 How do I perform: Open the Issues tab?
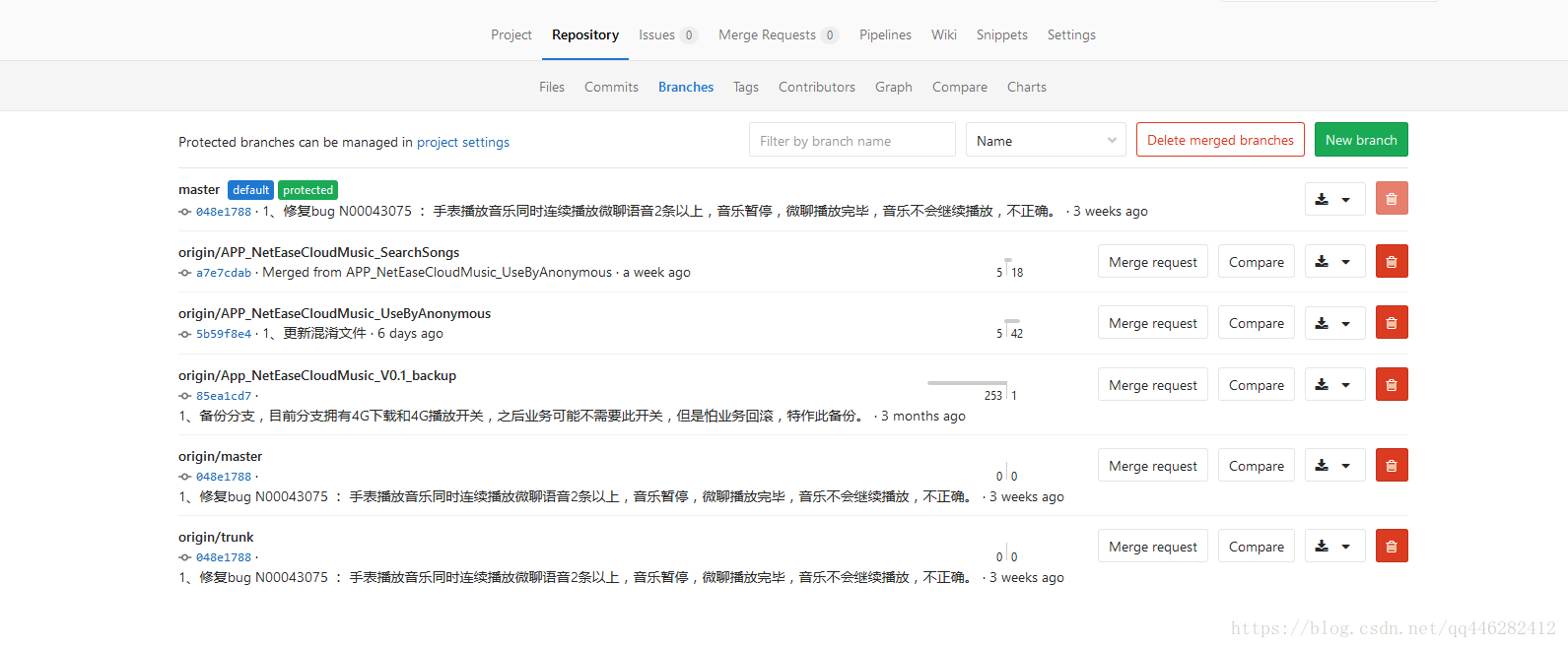(x=667, y=34)
